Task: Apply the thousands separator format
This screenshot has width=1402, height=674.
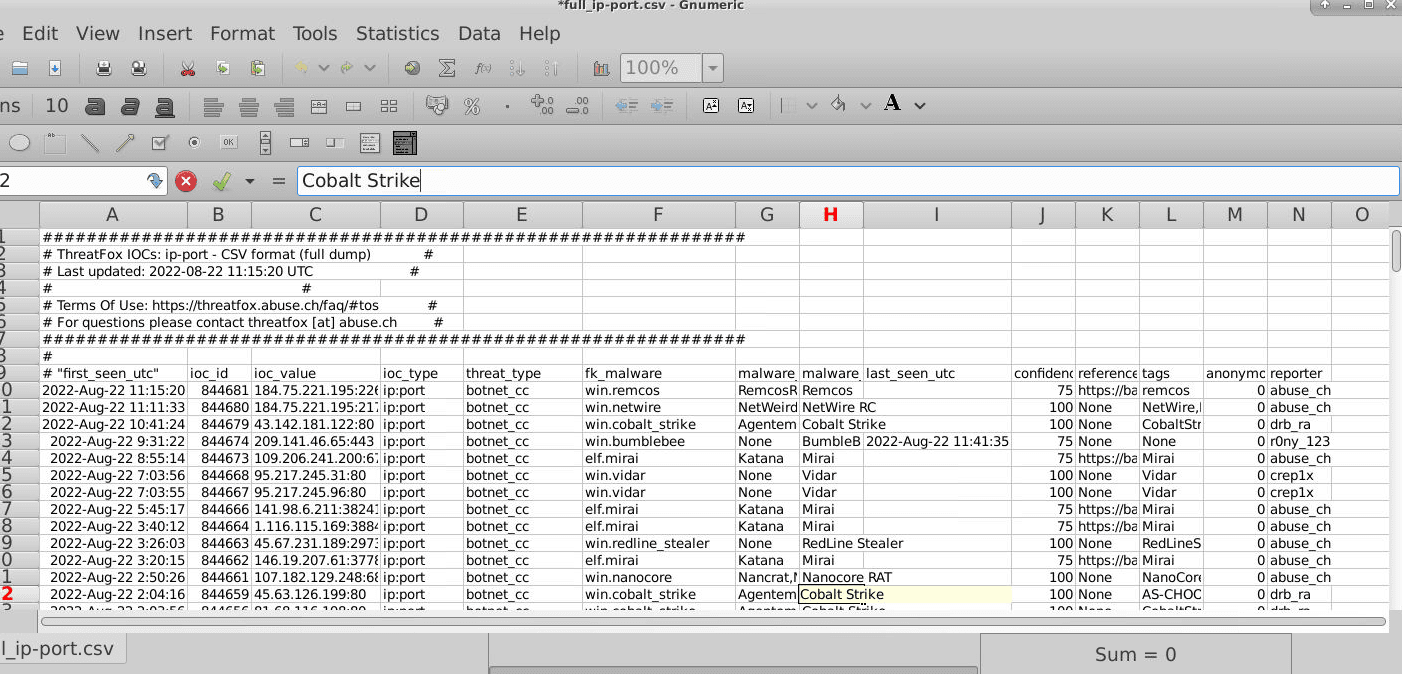Action: pos(507,105)
